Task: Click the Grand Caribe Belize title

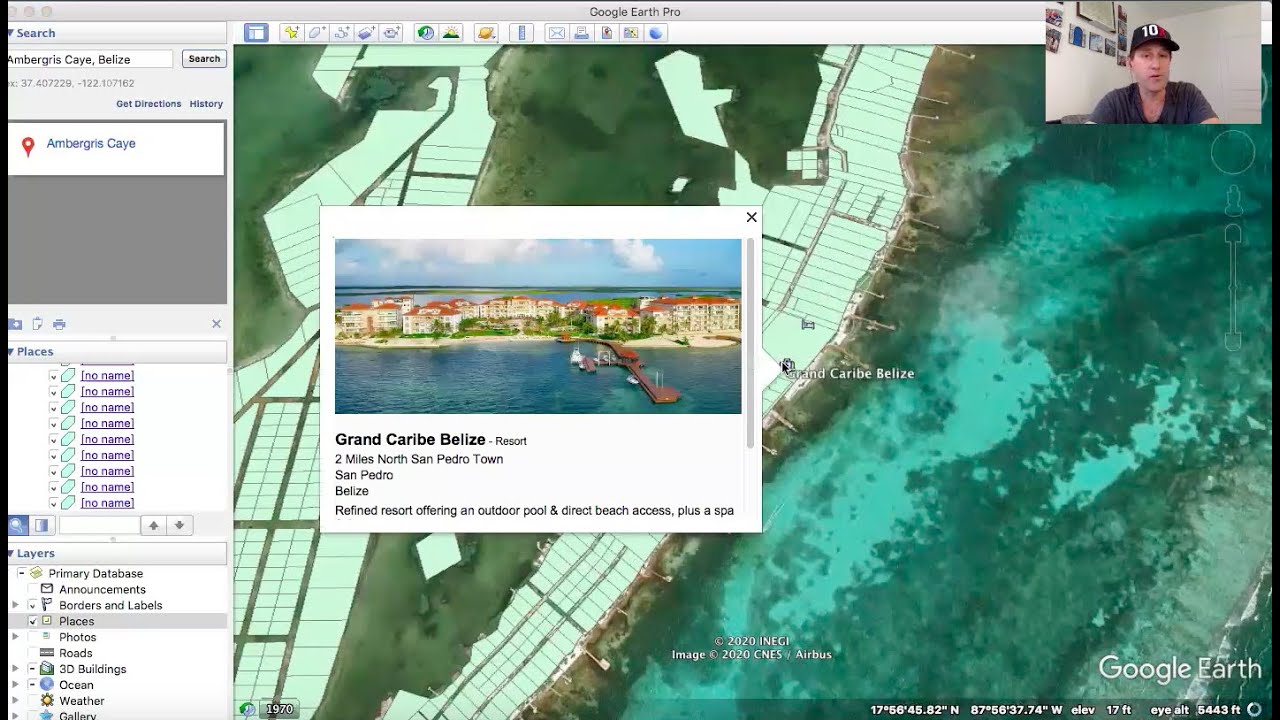Action: point(410,439)
